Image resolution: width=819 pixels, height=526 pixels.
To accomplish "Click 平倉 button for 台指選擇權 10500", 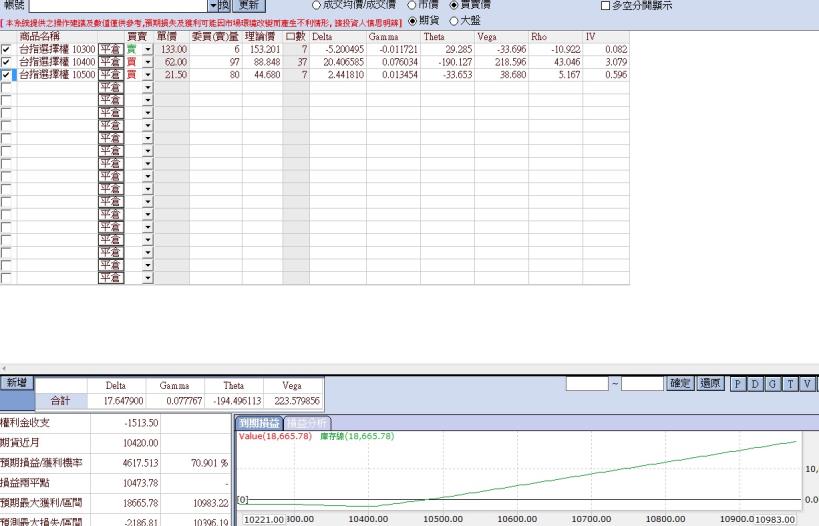I will coord(110,75).
